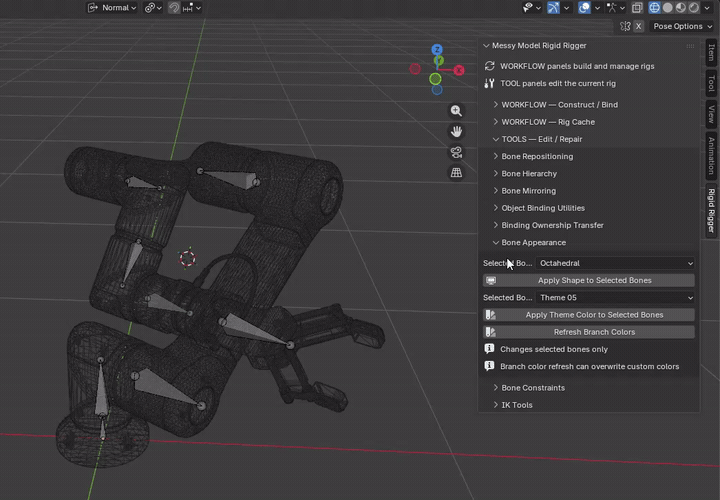720x500 pixels.
Task: Open the Pose Options dropdown
Action: pos(682,26)
